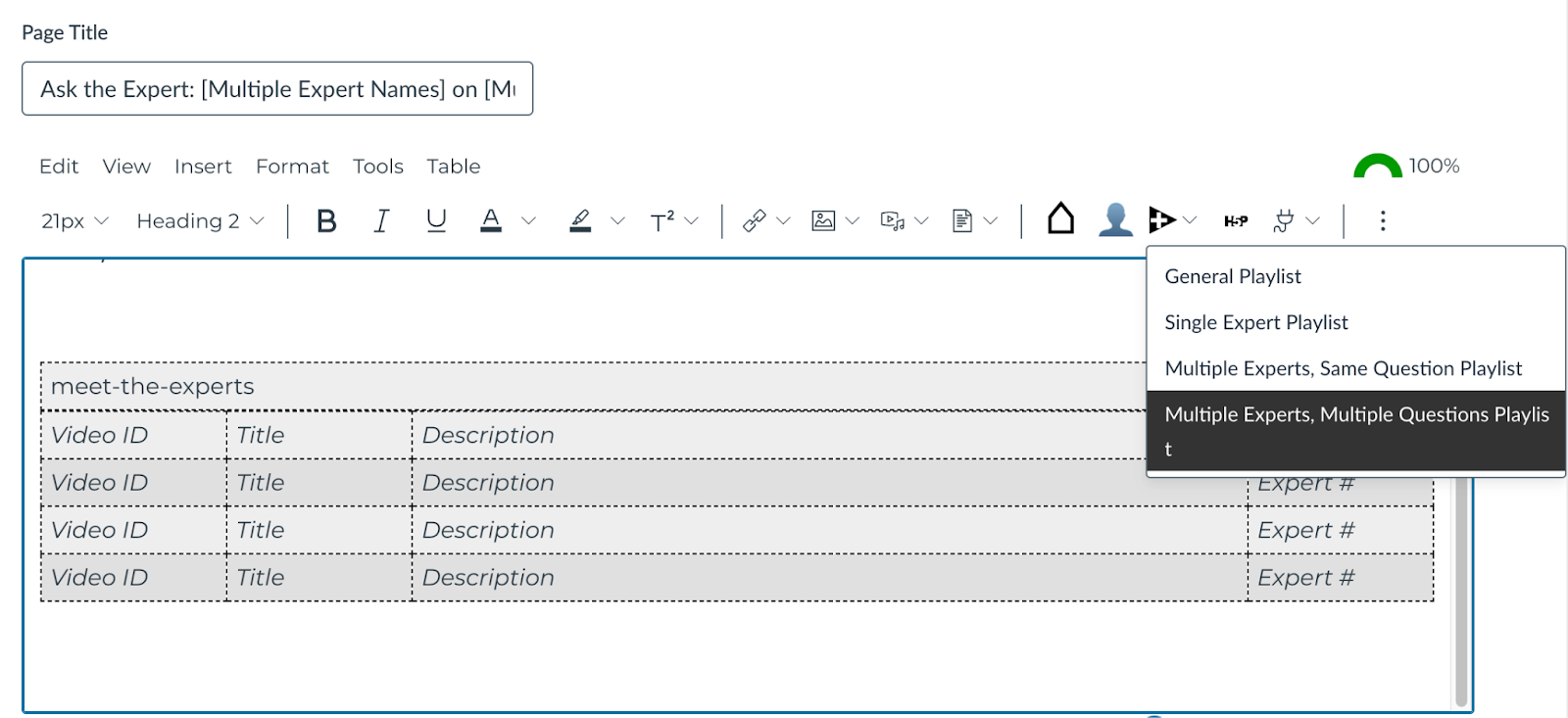
Task: Open the three-dot more options menu
Action: pyautogui.click(x=1383, y=221)
